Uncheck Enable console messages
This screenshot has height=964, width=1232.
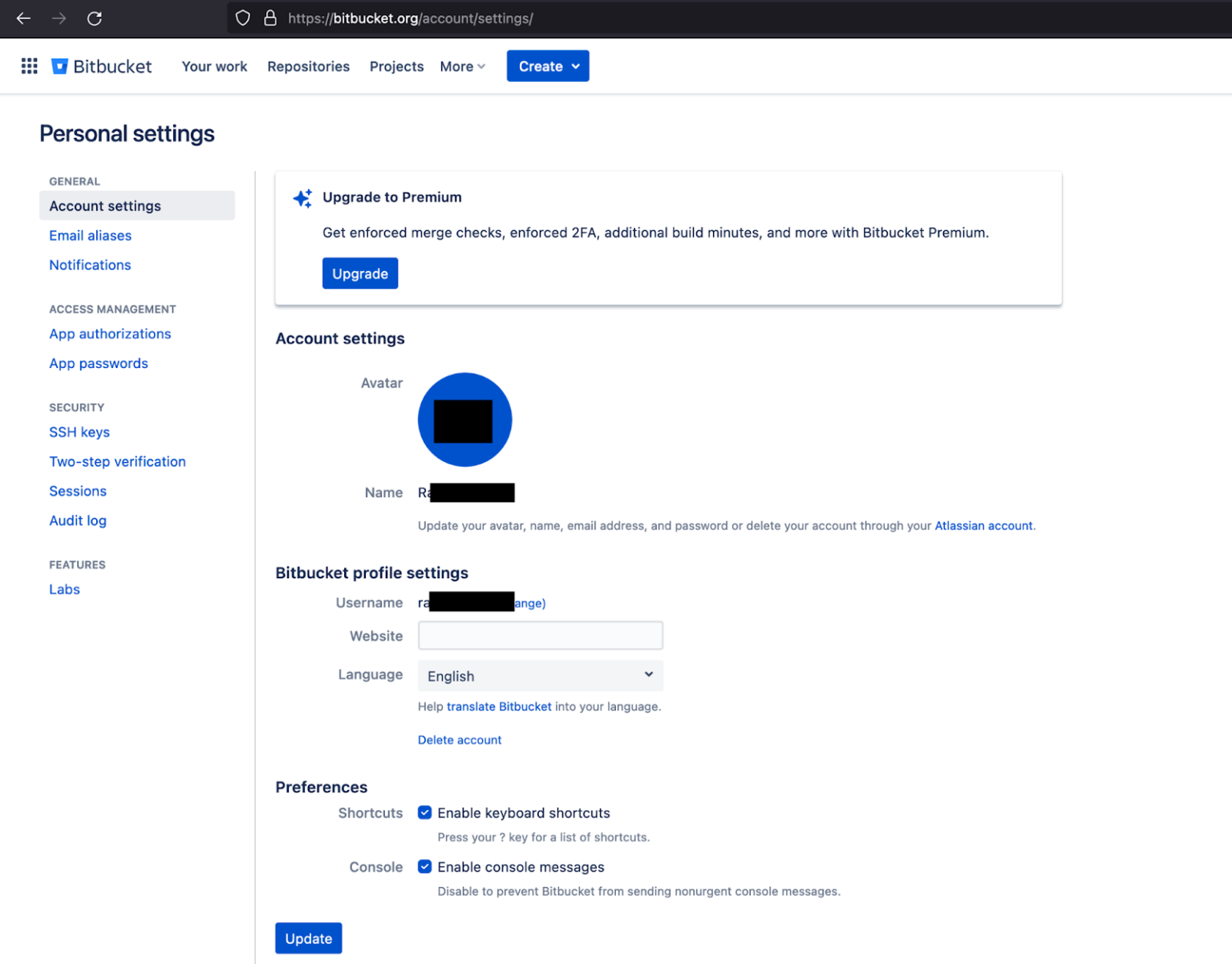coord(424,866)
